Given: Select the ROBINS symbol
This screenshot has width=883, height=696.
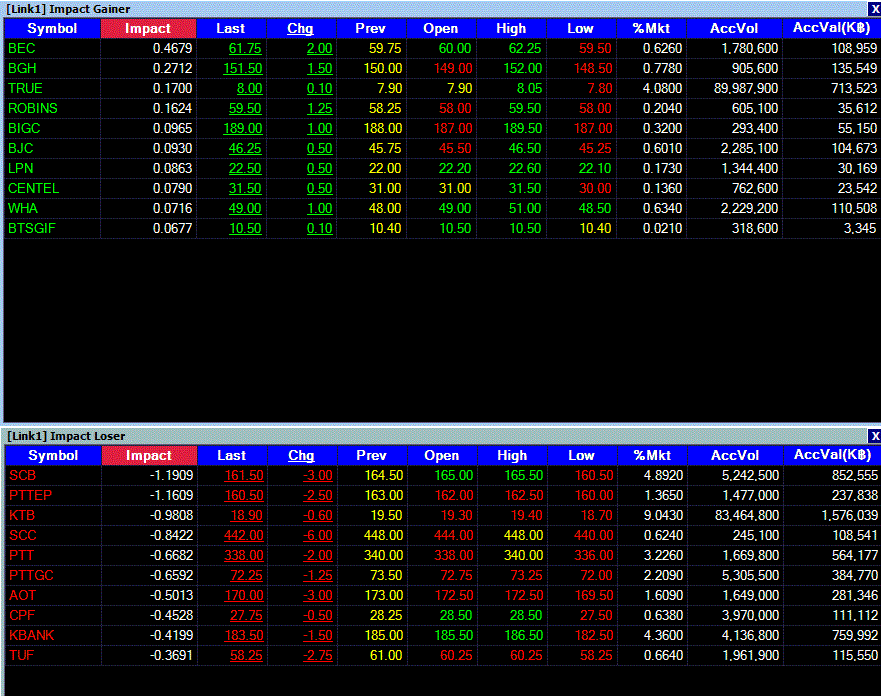Looking at the screenshot, I should (x=33, y=109).
